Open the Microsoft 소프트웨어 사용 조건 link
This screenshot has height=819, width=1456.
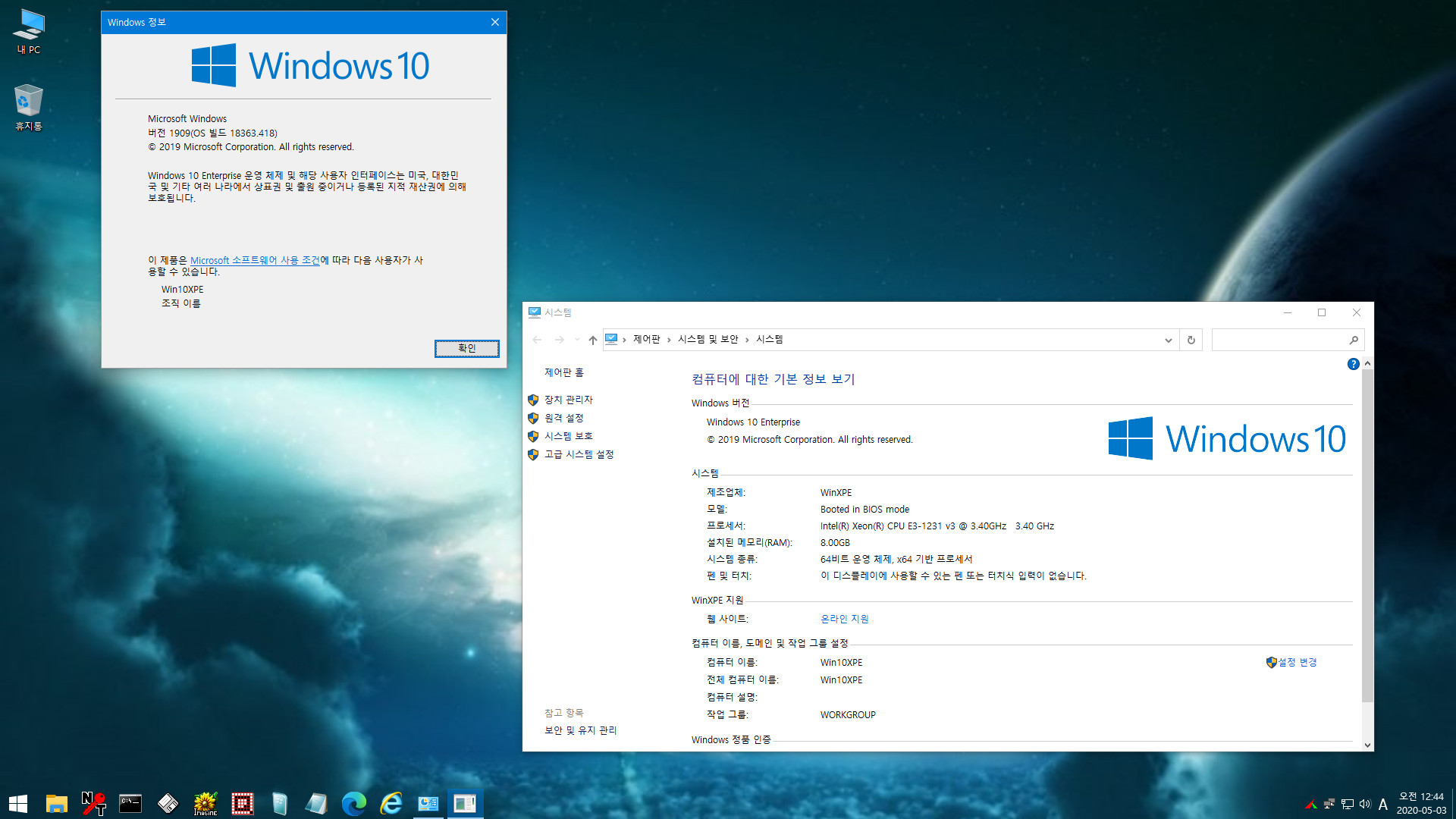(255, 260)
